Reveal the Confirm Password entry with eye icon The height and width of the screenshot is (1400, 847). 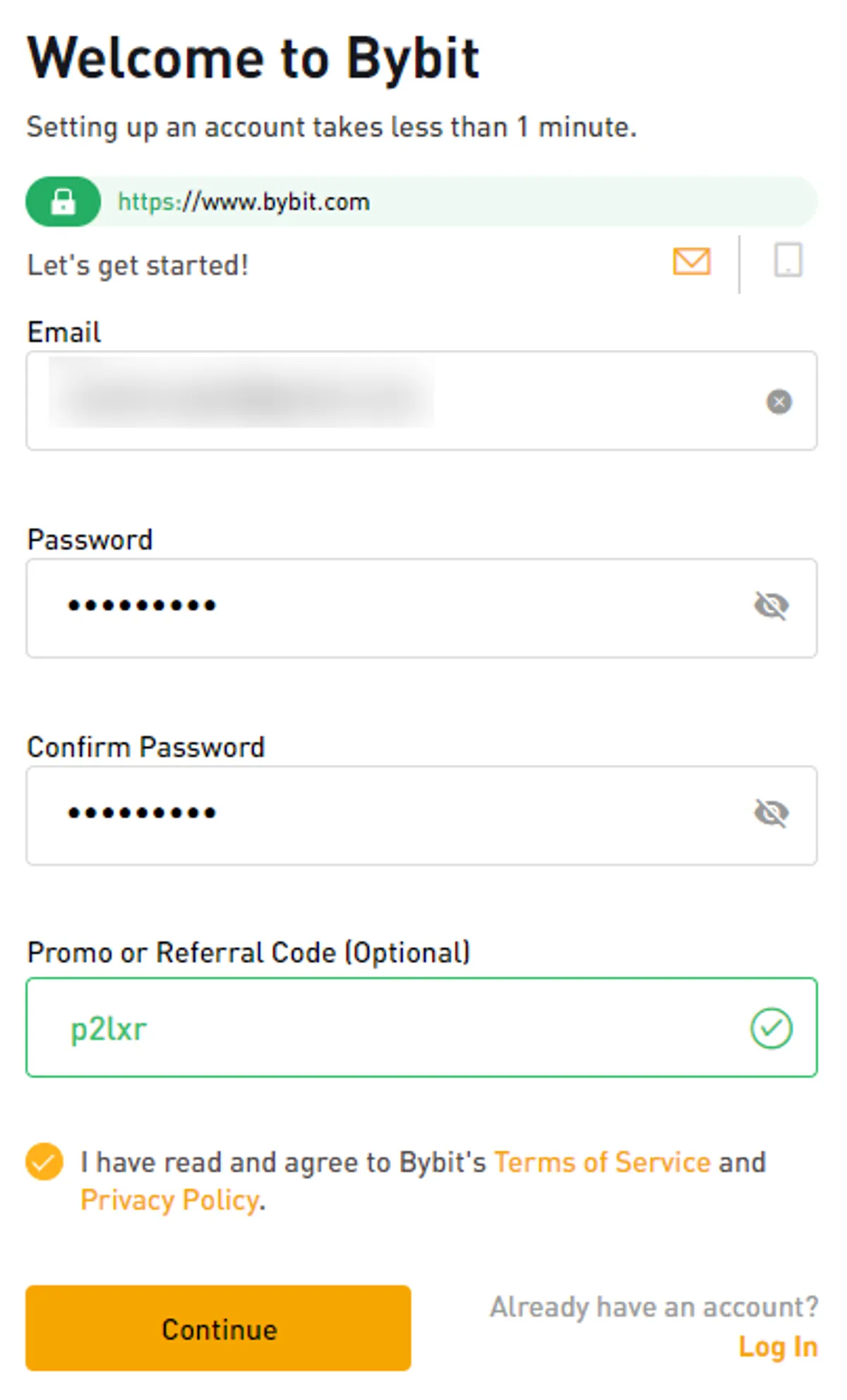[771, 813]
